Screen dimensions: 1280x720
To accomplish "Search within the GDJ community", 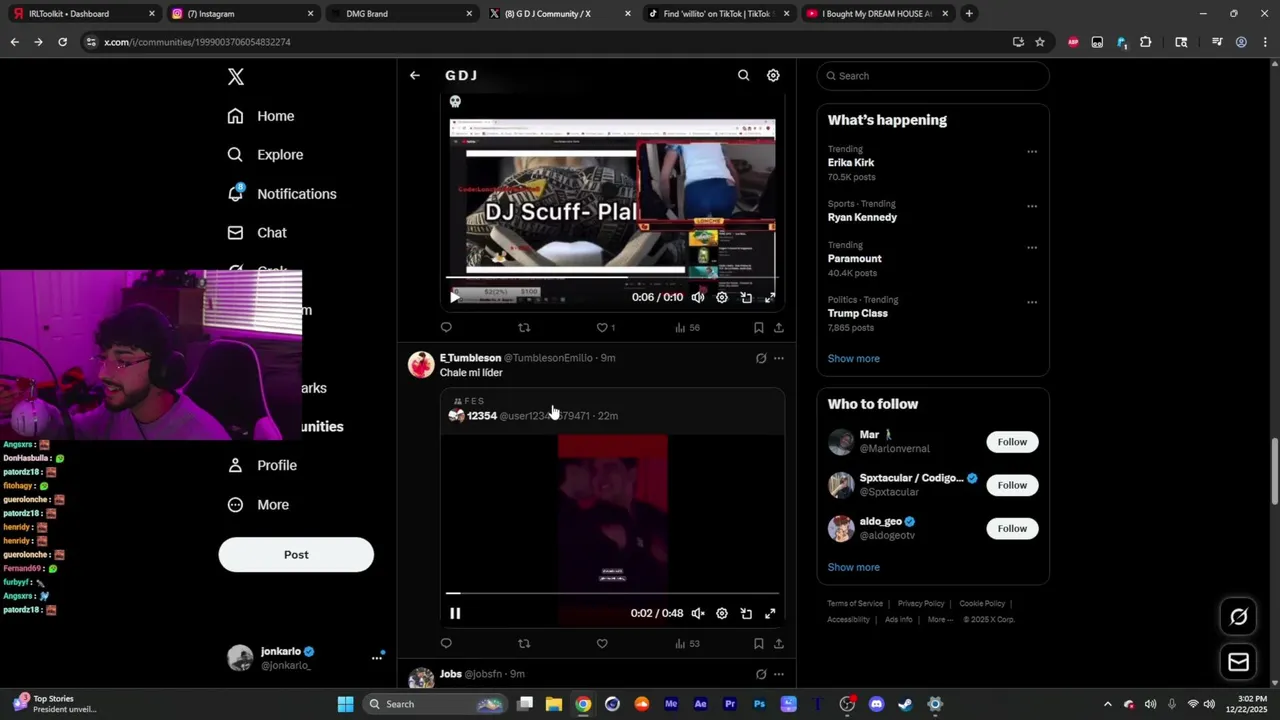I will pos(743,75).
